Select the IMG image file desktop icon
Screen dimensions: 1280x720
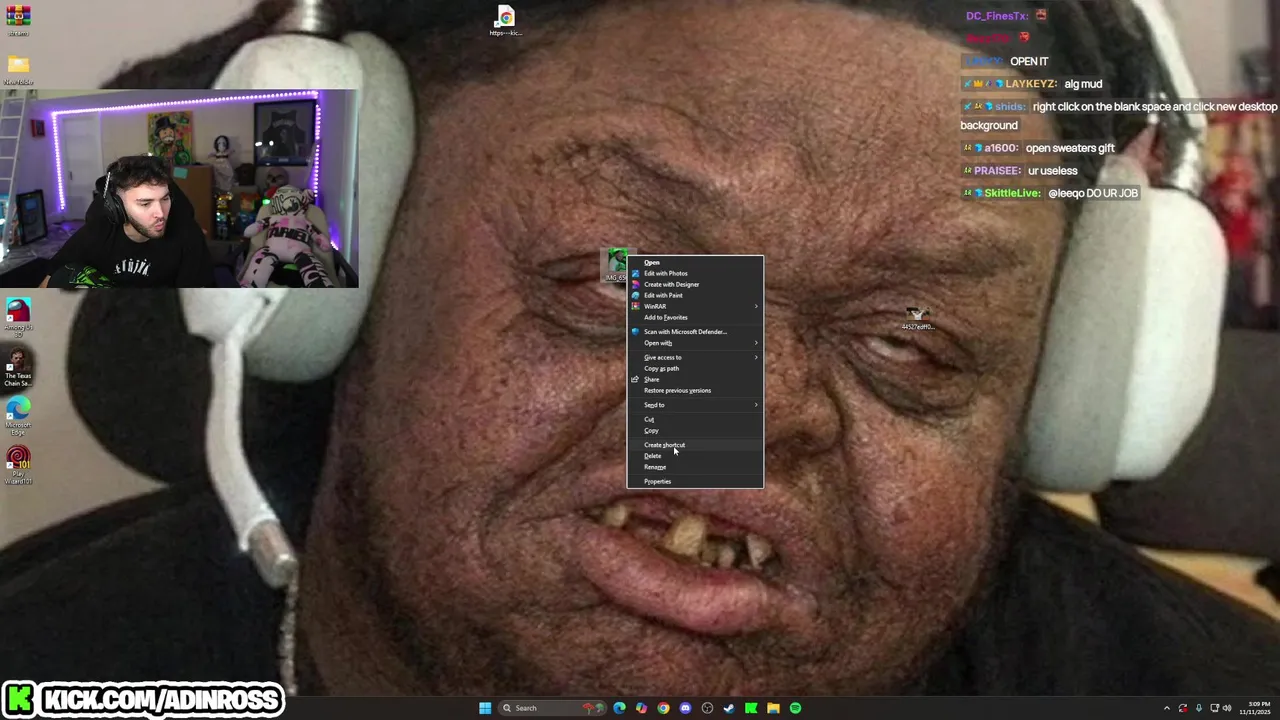coord(616,265)
